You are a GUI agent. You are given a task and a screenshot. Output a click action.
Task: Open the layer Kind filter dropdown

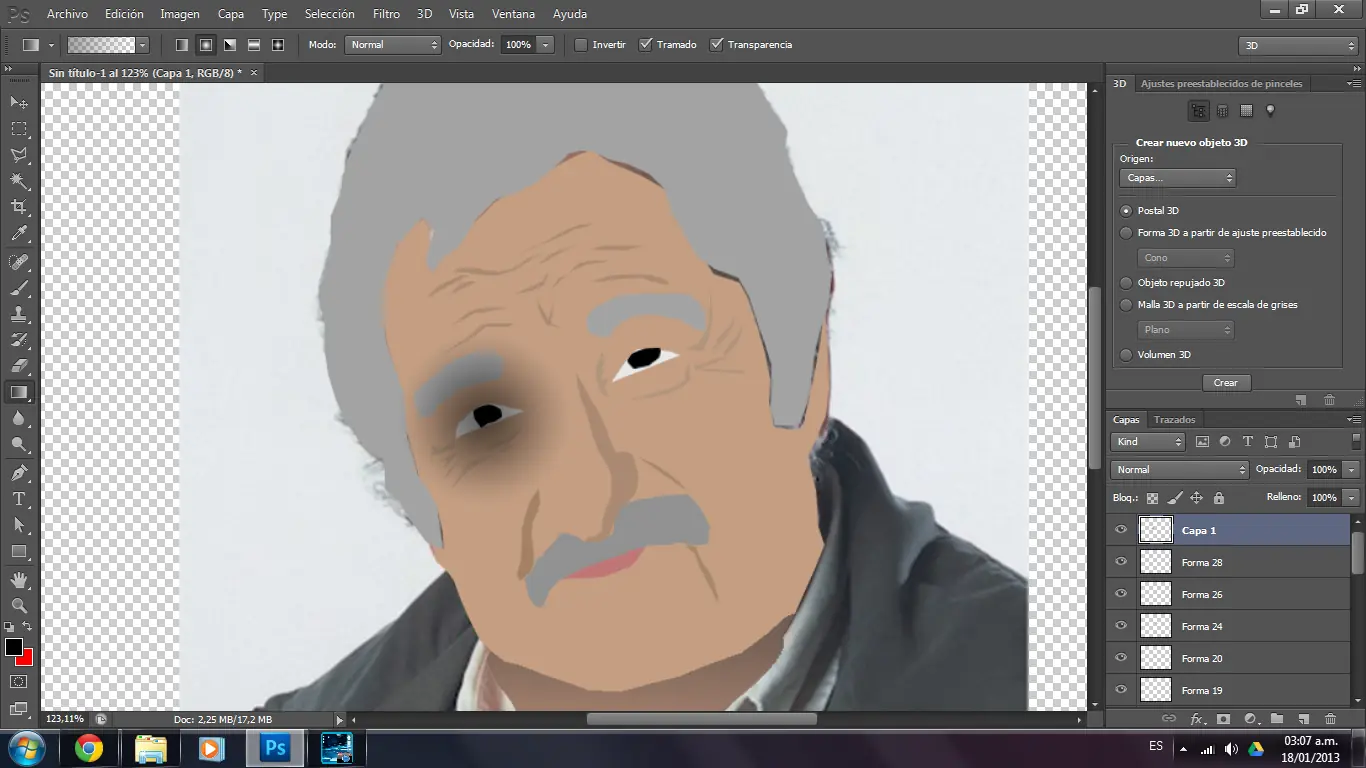pyautogui.click(x=1148, y=442)
